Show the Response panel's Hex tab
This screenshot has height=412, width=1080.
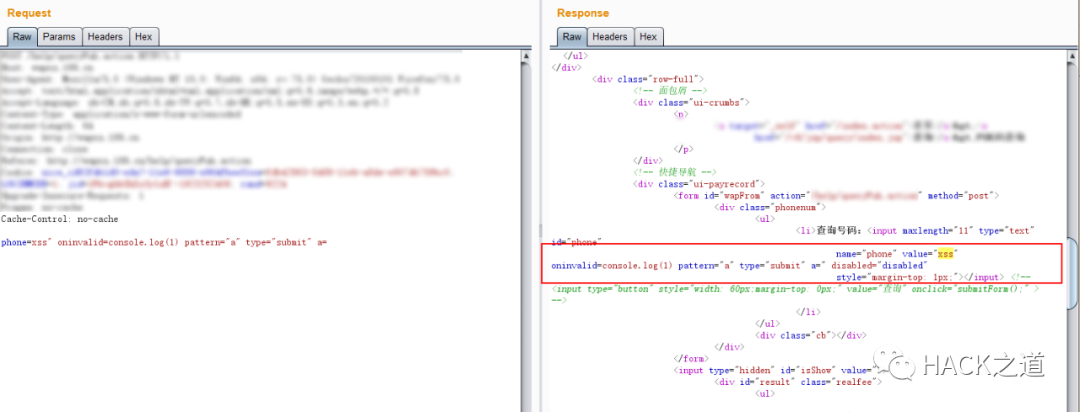click(x=648, y=37)
